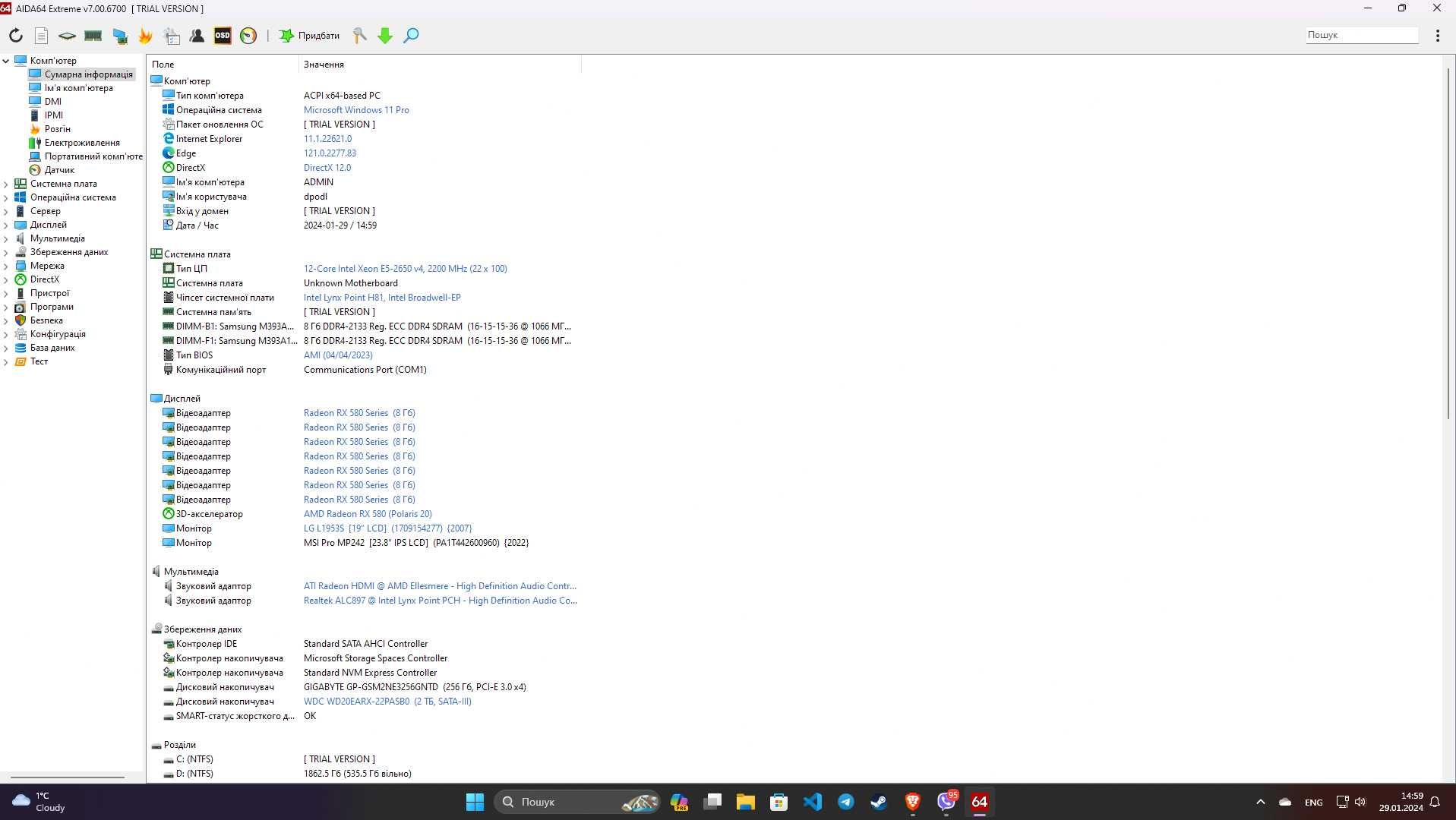Expand Збереження даних tree node
Screen dimensions: 1456x820
(6, 252)
